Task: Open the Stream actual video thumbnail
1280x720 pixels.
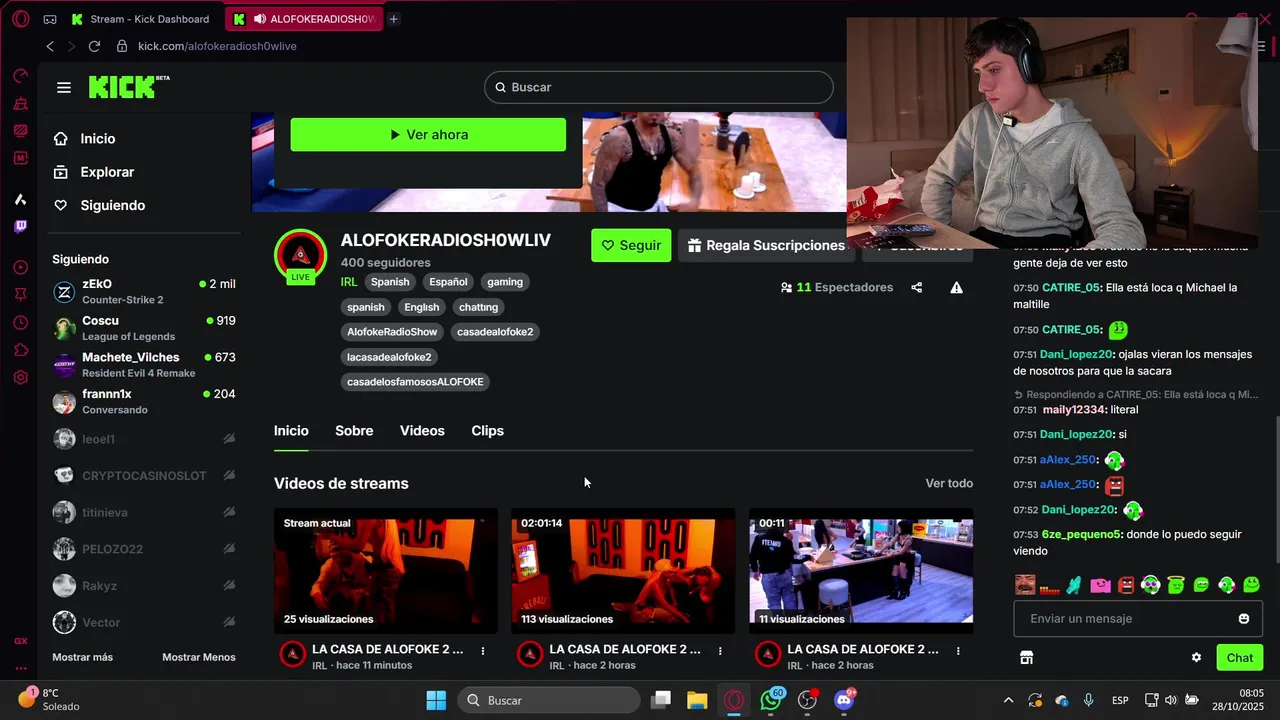Action: pyautogui.click(x=386, y=571)
